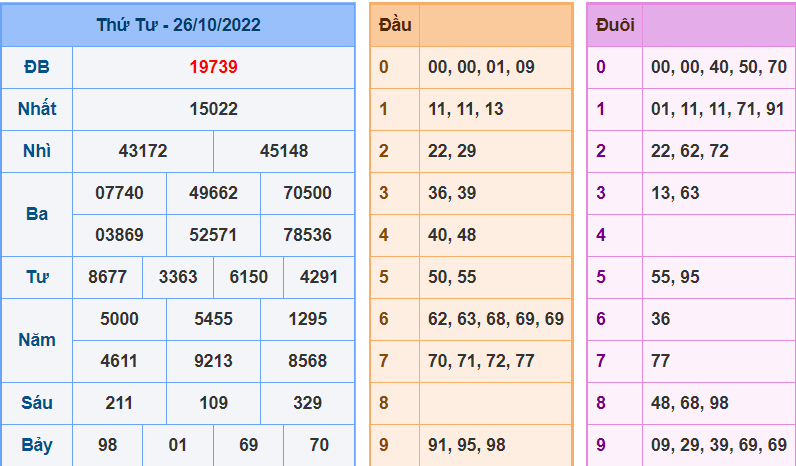Select sixth prize number 109

point(213,403)
